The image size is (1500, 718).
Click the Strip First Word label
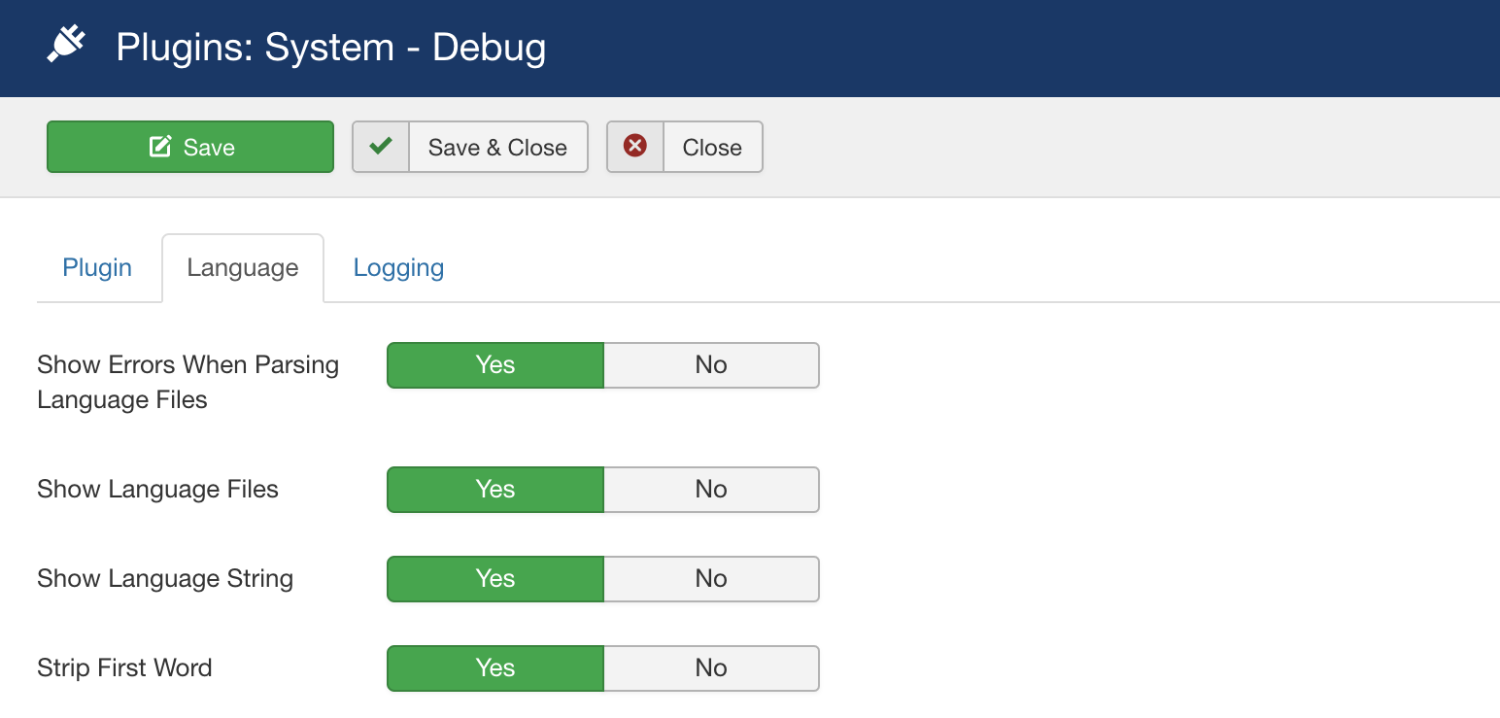124,668
